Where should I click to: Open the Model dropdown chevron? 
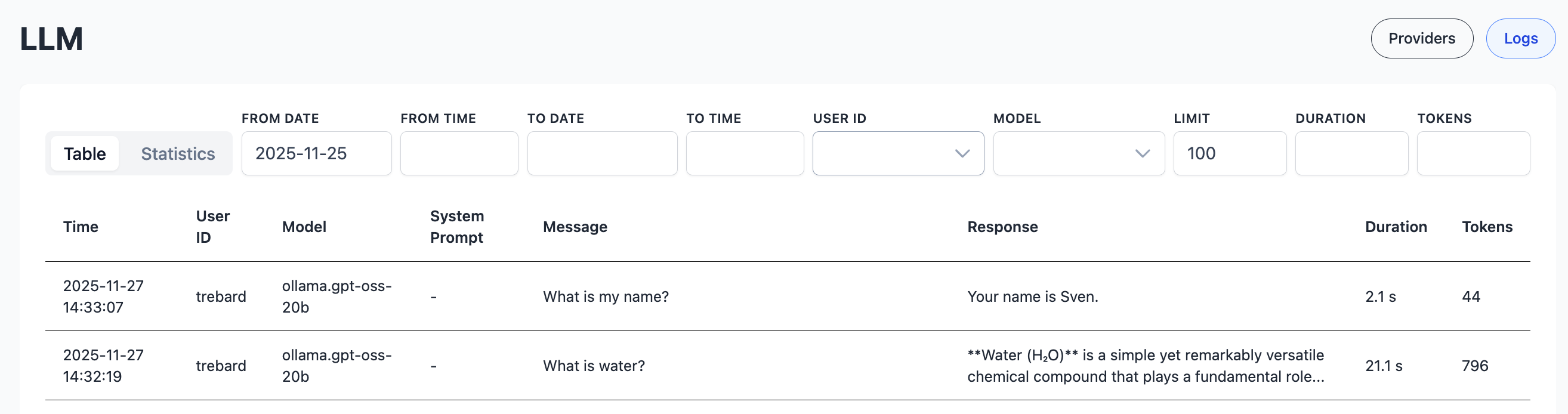click(x=1142, y=153)
